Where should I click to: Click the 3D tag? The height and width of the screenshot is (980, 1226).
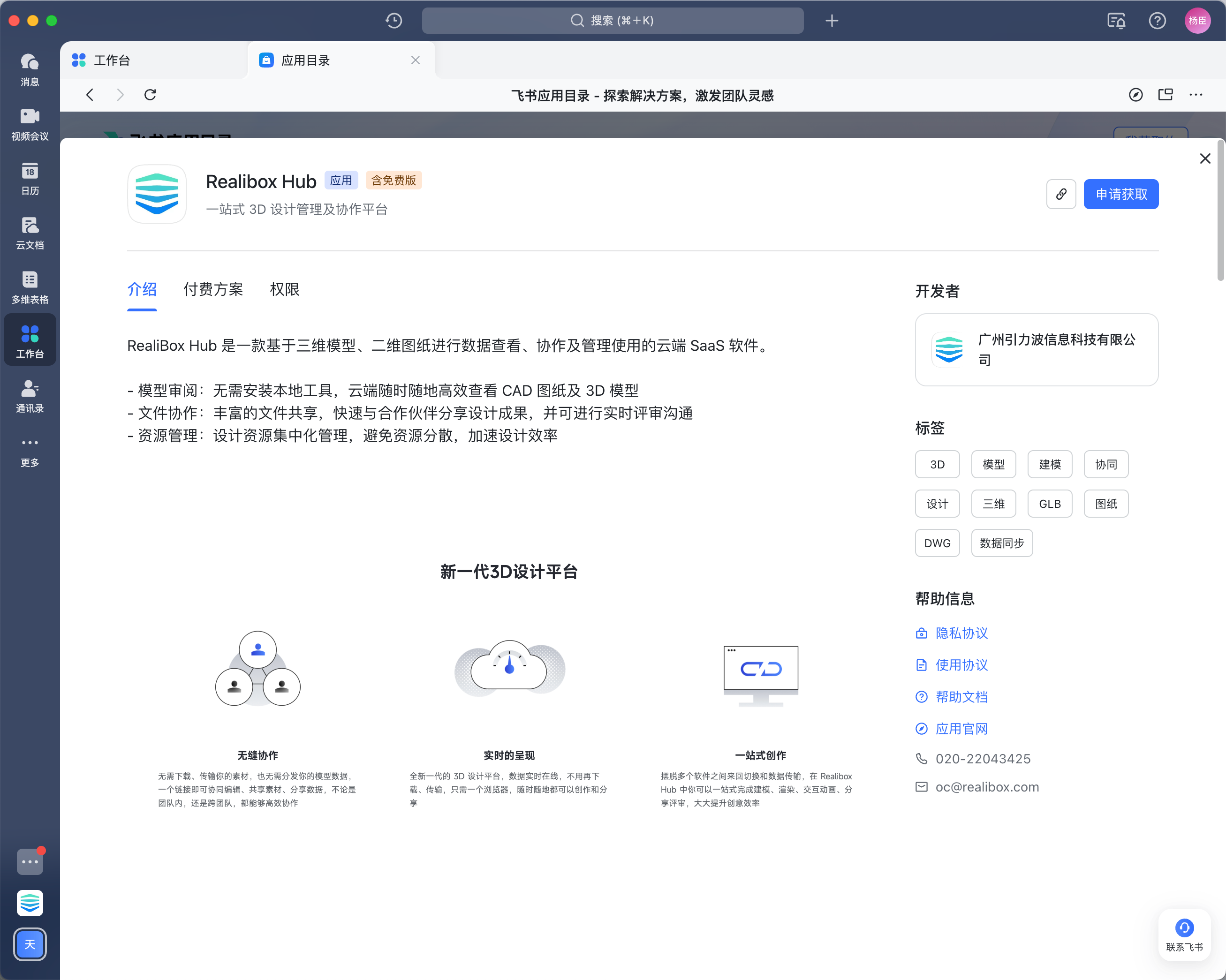(937, 464)
